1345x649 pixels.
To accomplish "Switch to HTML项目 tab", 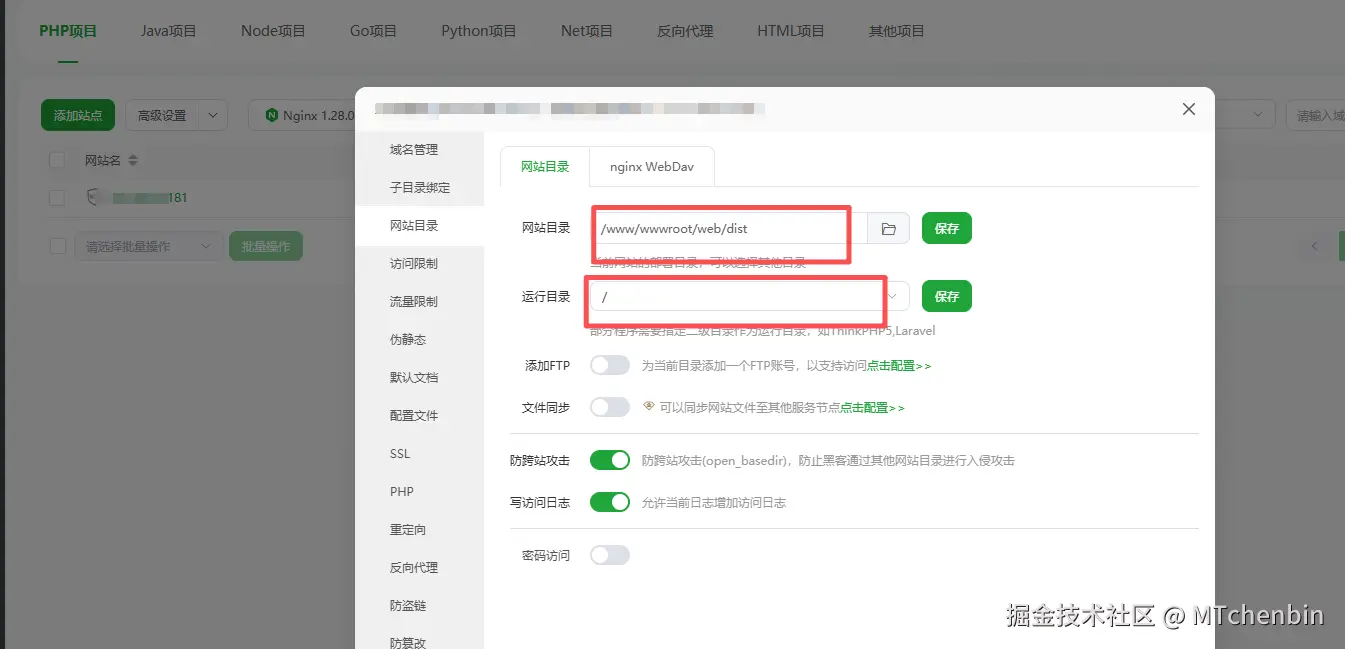I will point(791,31).
